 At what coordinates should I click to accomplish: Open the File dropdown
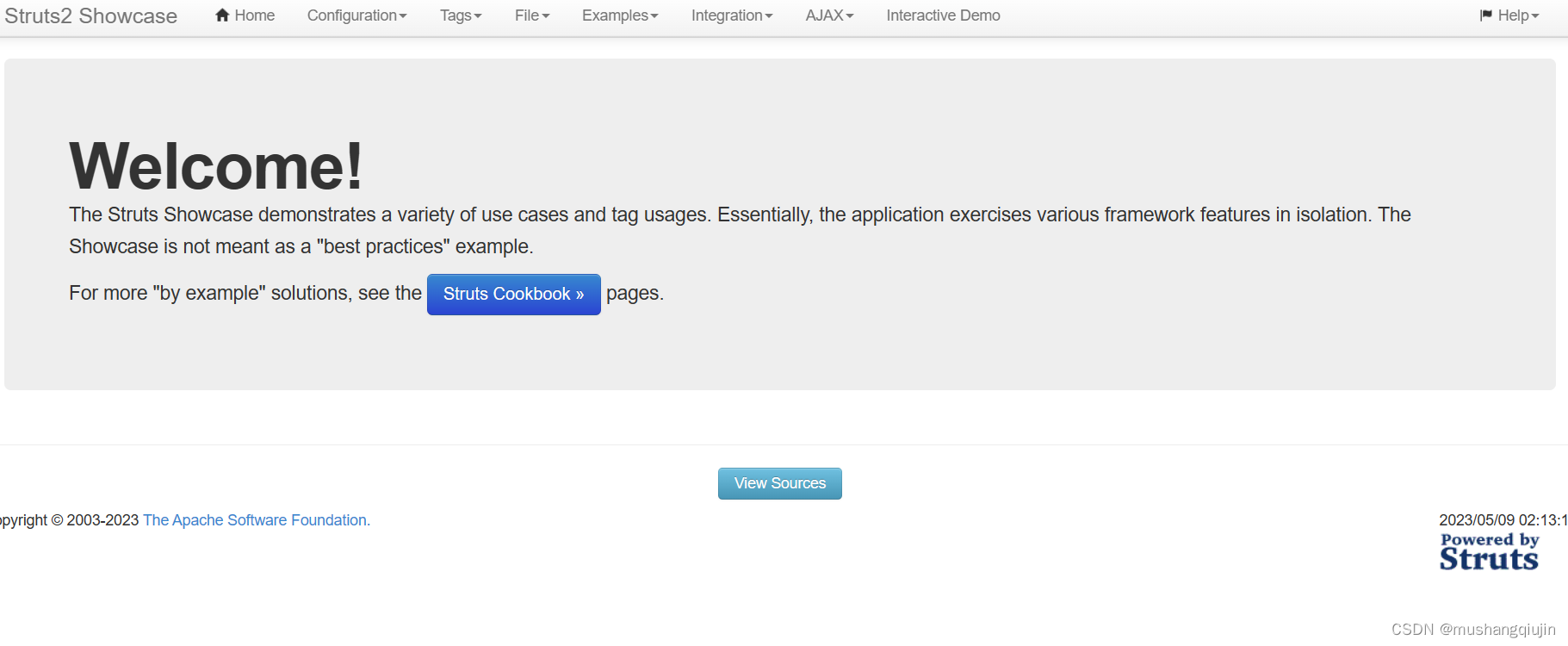tap(532, 16)
